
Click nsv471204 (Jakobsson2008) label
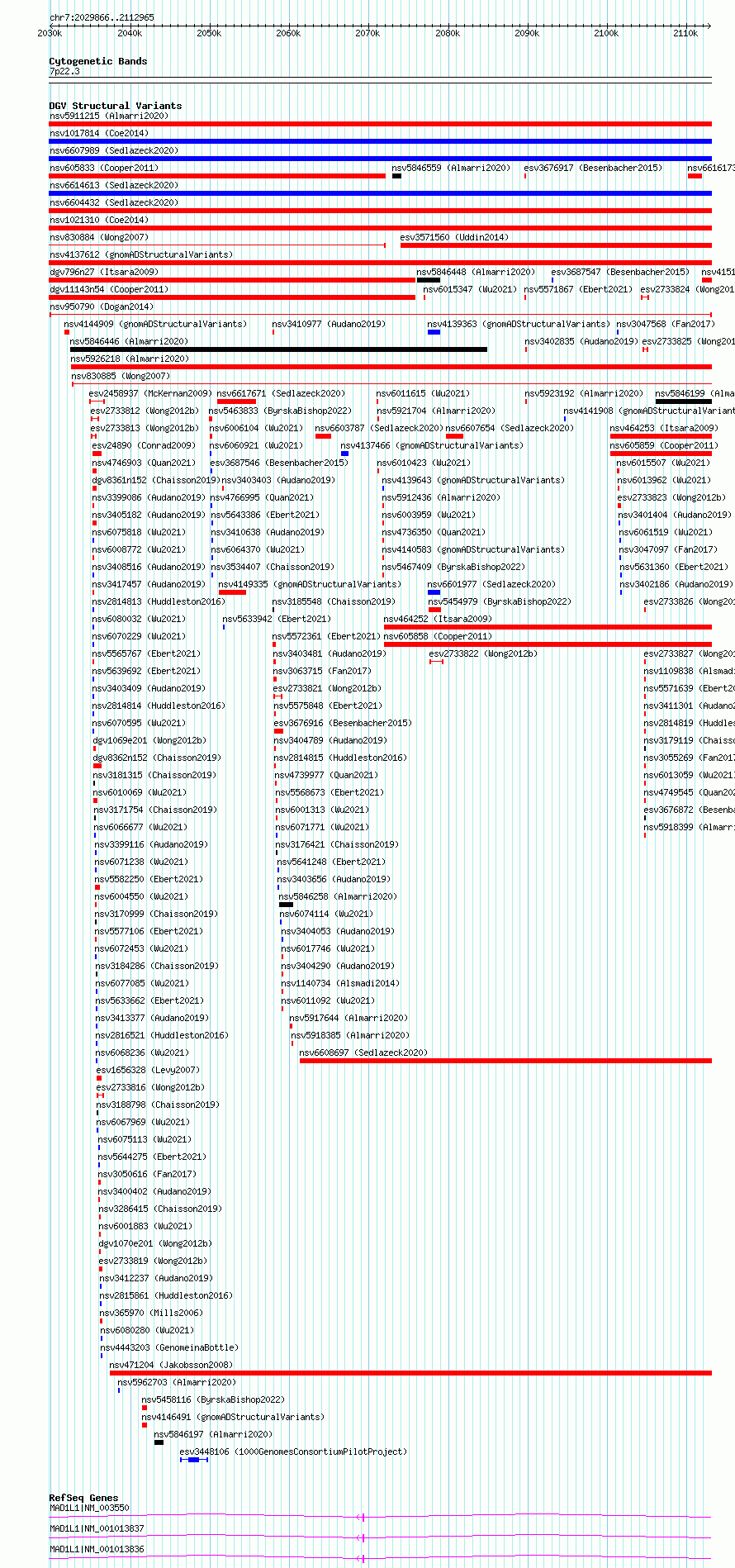[172, 1365]
